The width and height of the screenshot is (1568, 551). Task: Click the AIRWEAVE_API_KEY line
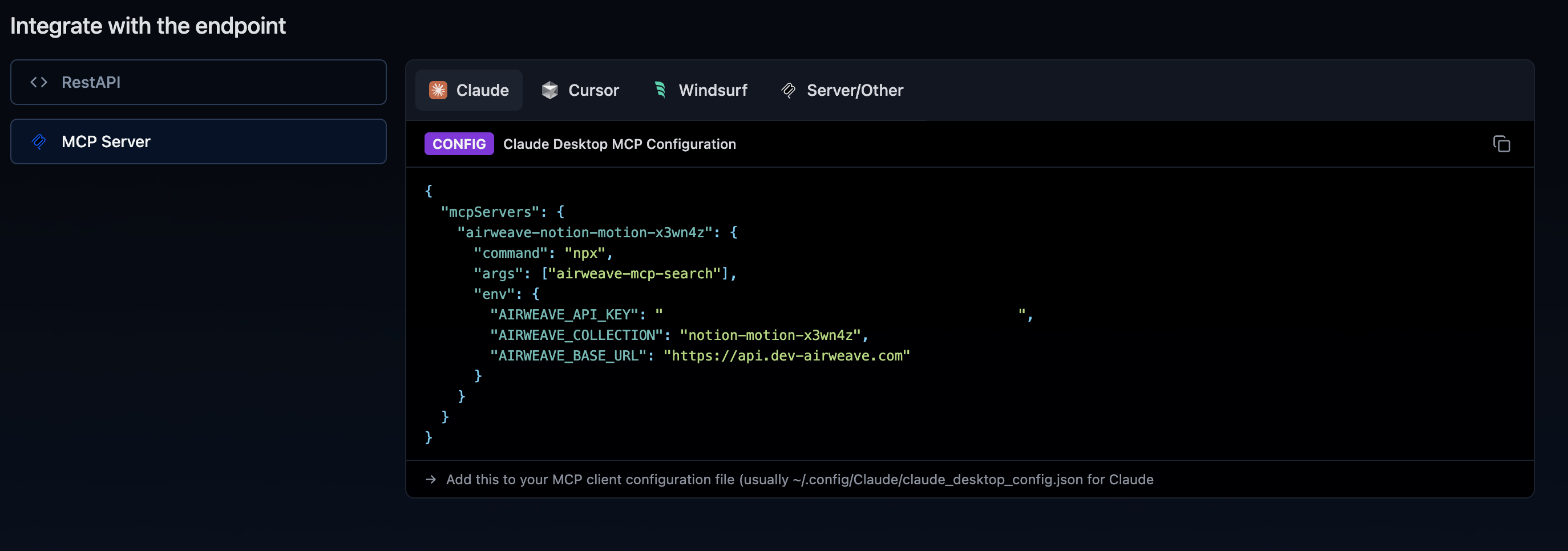tap(762, 314)
